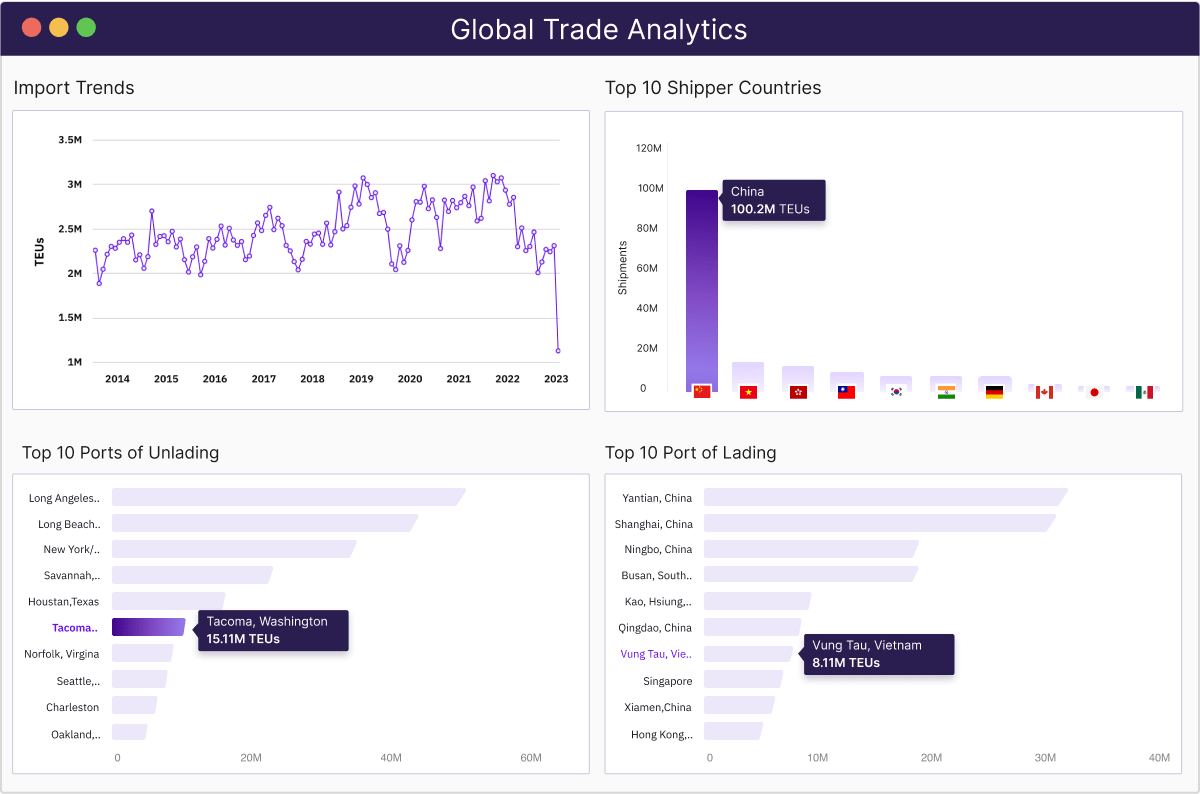
Task: Select the Vietnam flag icon
Action: [747, 391]
